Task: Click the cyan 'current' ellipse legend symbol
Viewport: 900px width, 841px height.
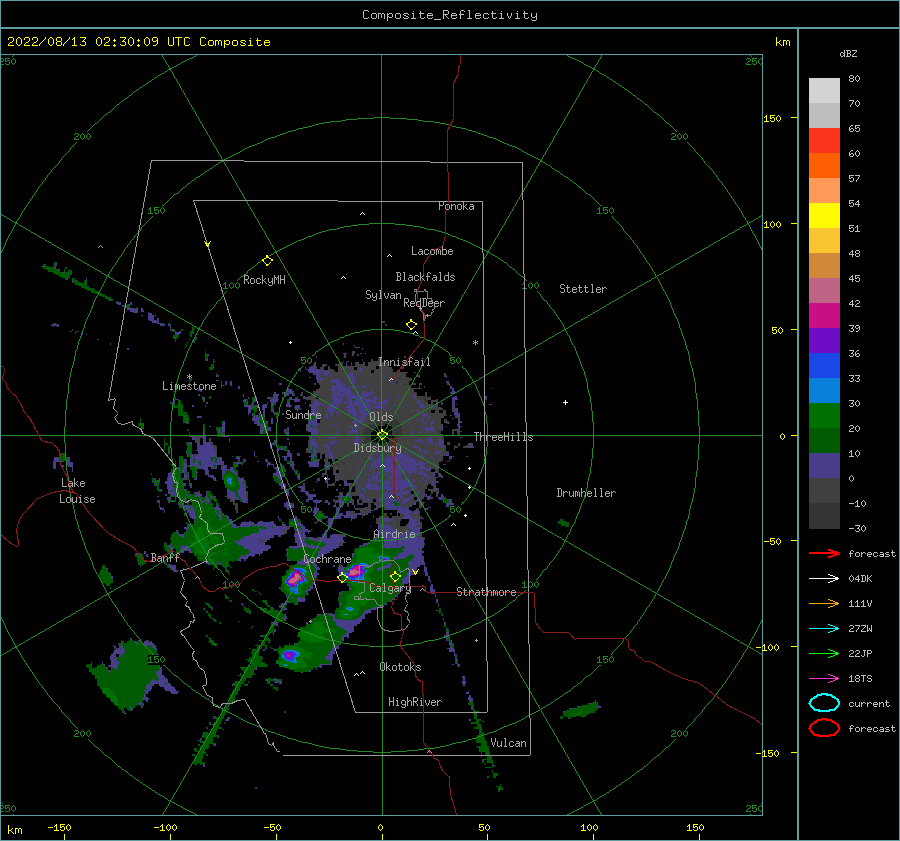Action: pyautogui.click(x=824, y=703)
